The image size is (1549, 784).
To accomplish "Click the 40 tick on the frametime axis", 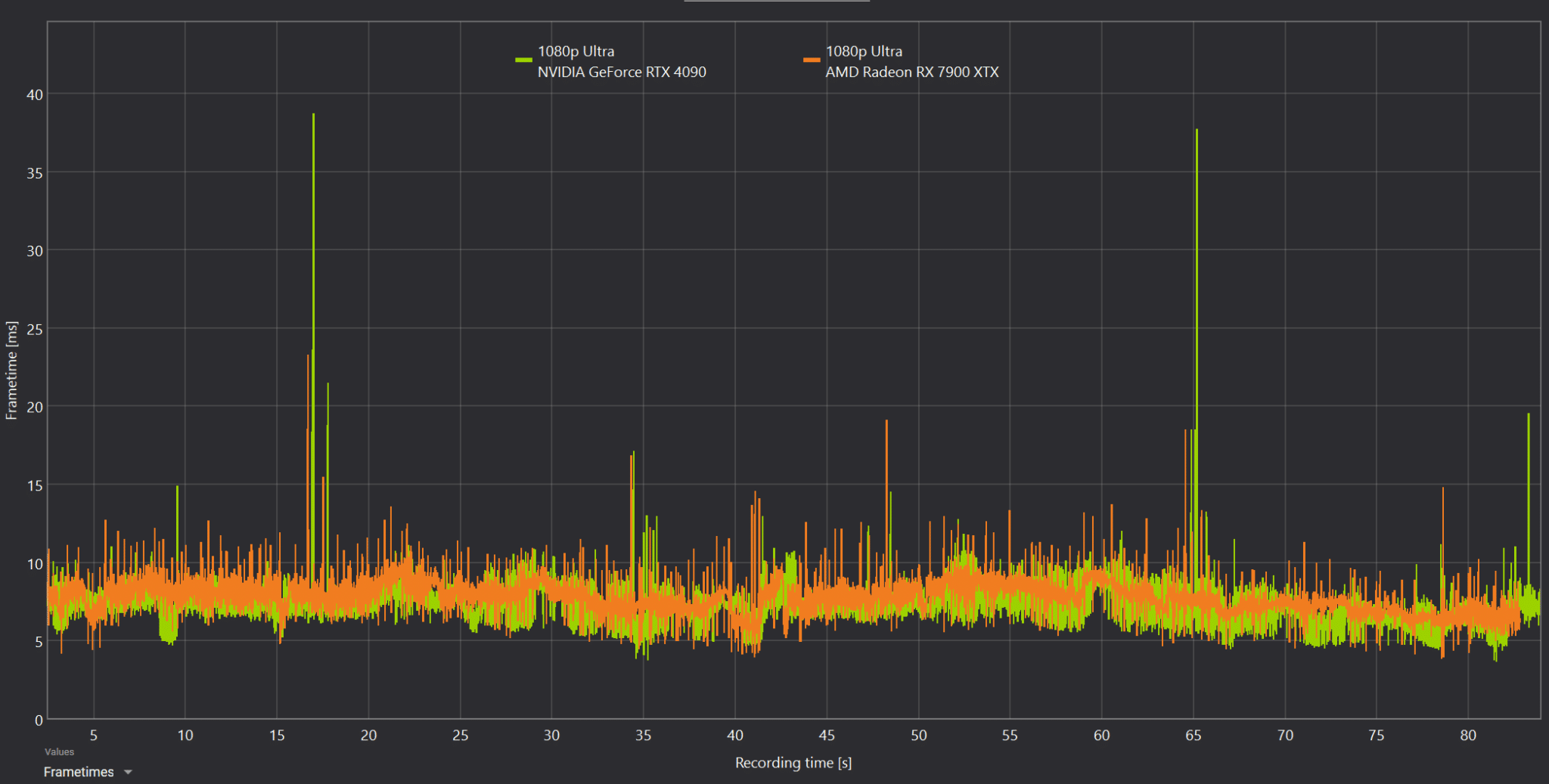I will pos(35,95).
